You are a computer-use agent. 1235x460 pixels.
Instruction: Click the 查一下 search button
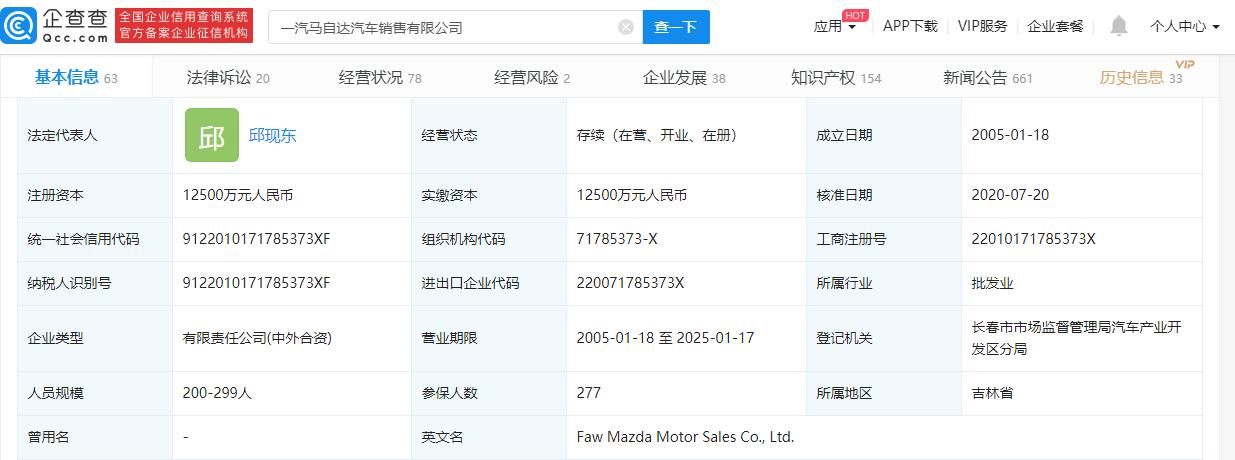click(676, 27)
